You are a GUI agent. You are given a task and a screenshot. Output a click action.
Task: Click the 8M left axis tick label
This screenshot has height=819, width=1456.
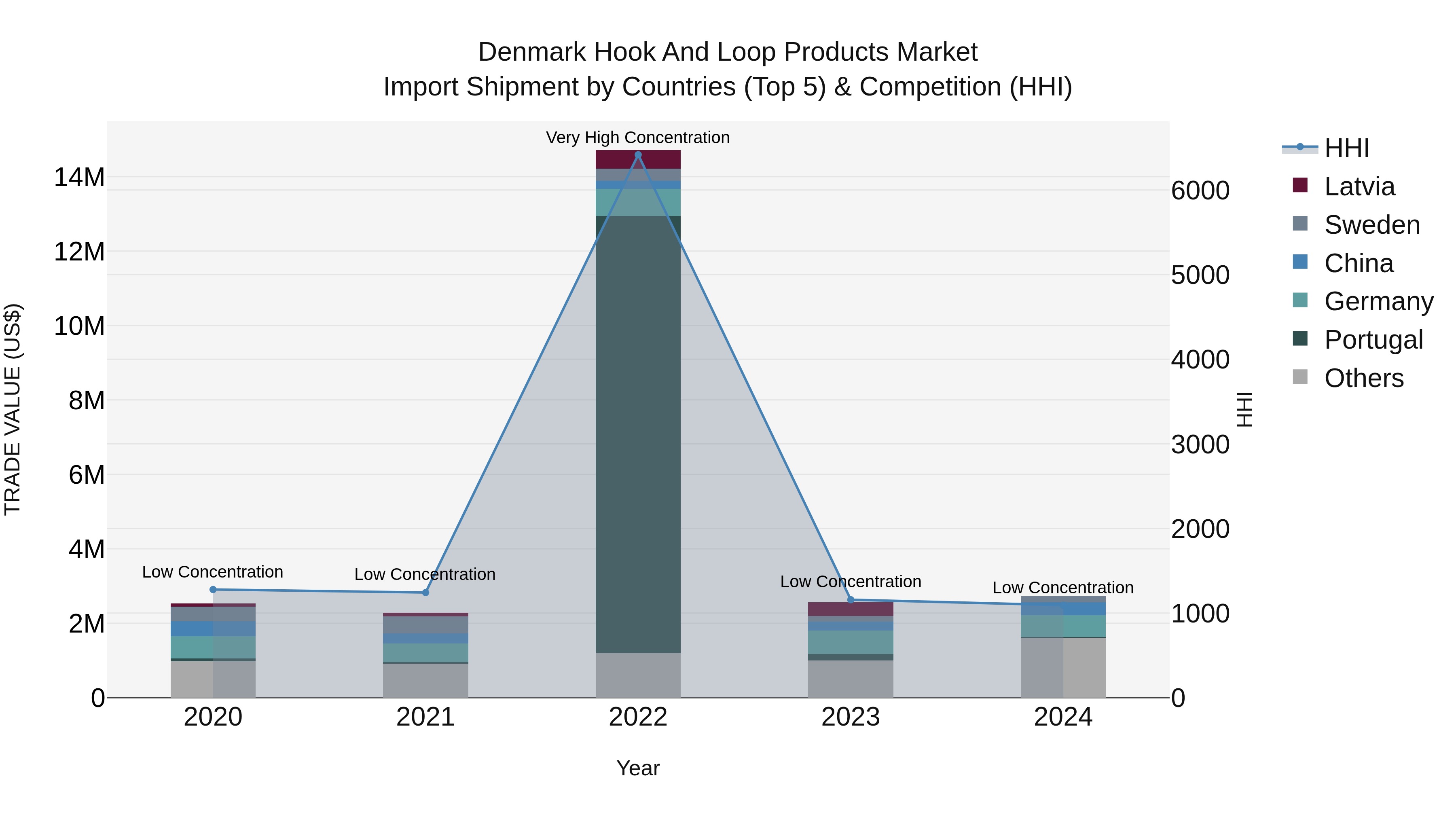[x=87, y=401]
